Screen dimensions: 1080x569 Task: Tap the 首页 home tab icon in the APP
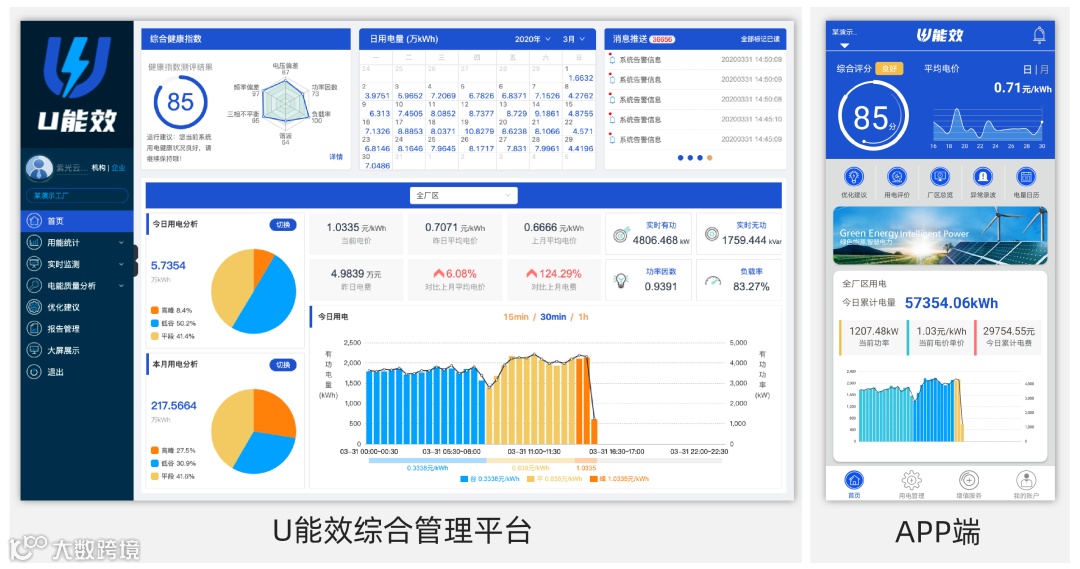(854, 479)
